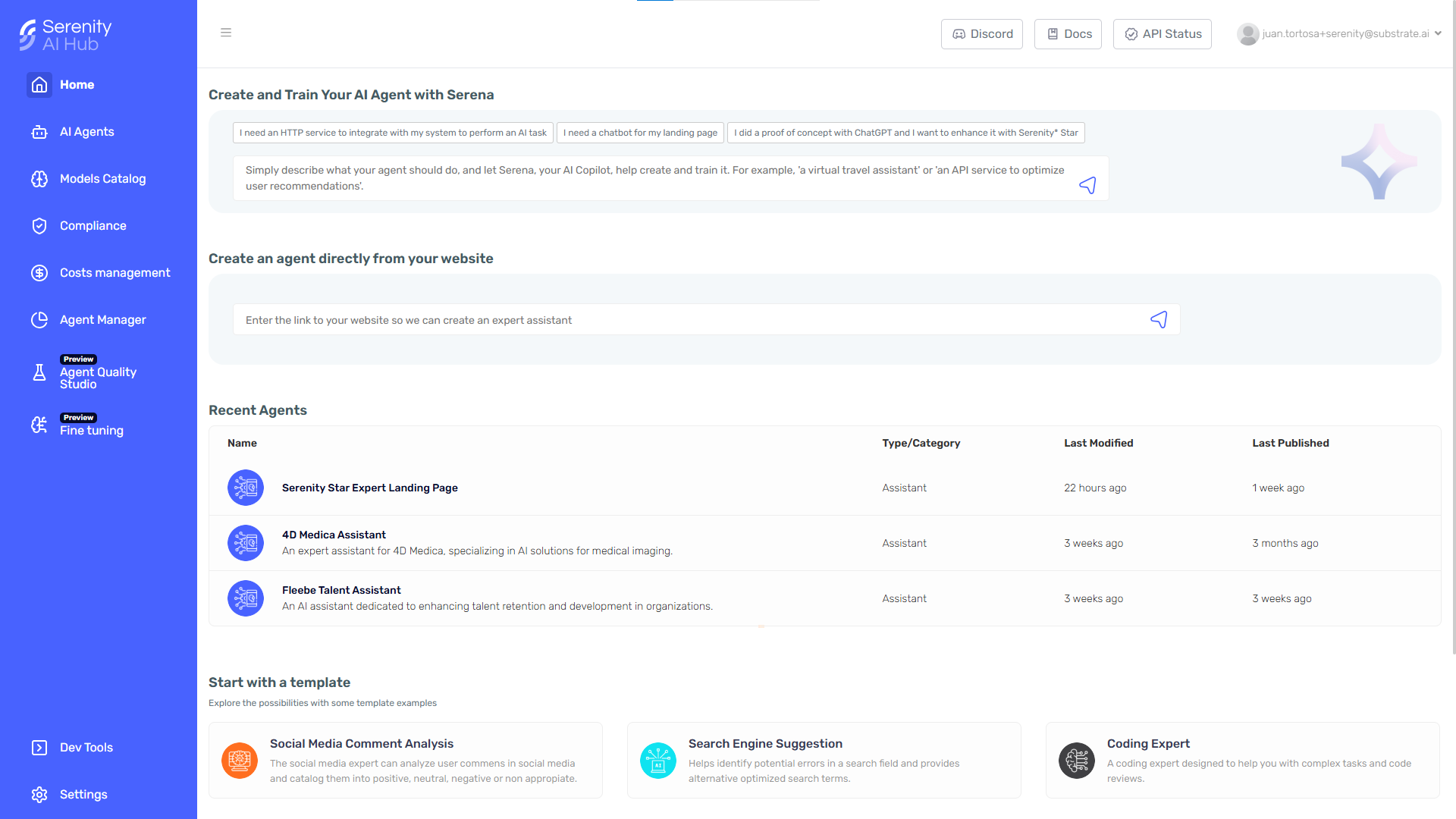Open Settings at the sidebar bottom
This screenshot has width=1456, height=819.
(x=83, y=794)
